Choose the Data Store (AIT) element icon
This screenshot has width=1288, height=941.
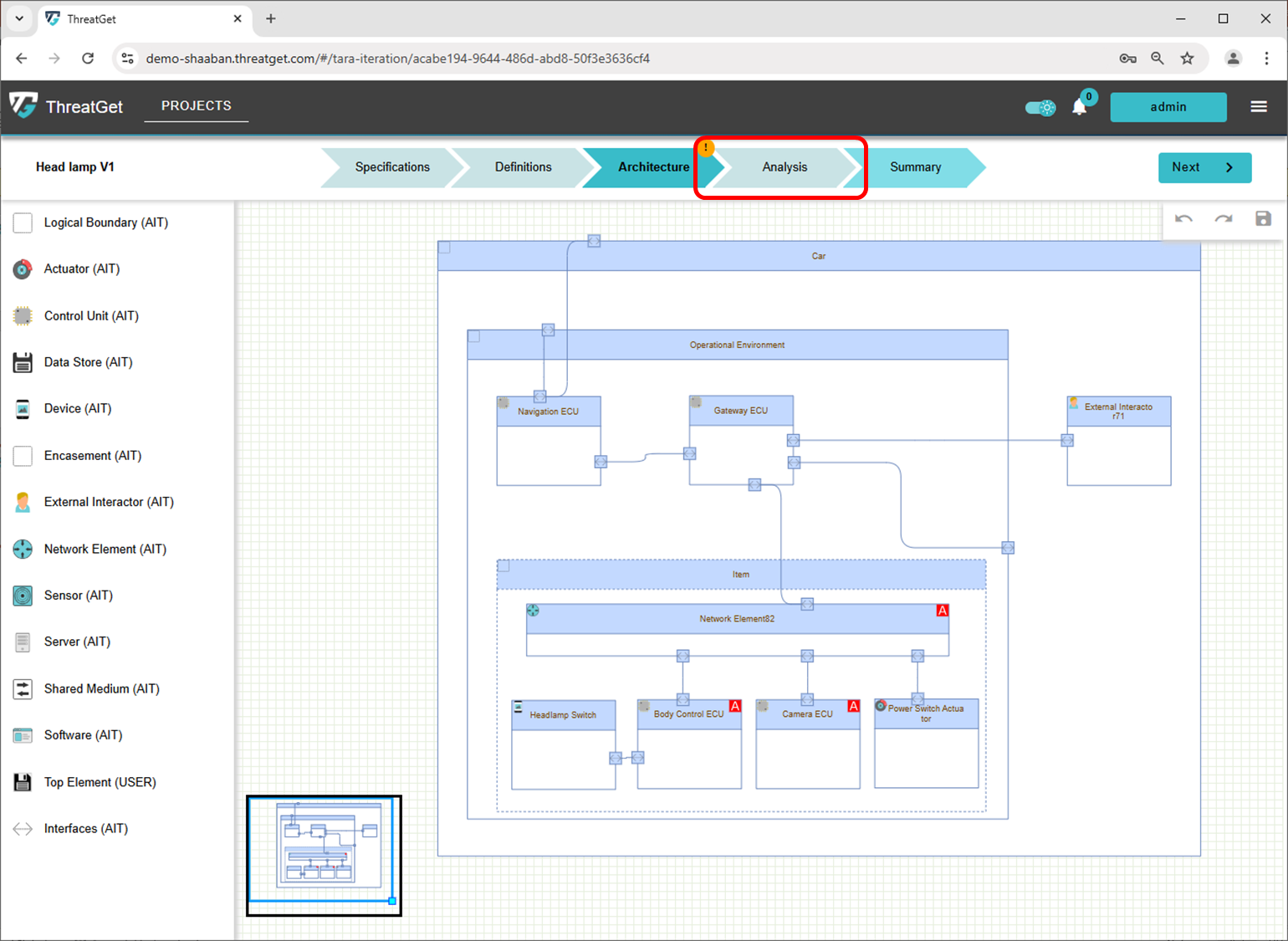coord(23,362)
